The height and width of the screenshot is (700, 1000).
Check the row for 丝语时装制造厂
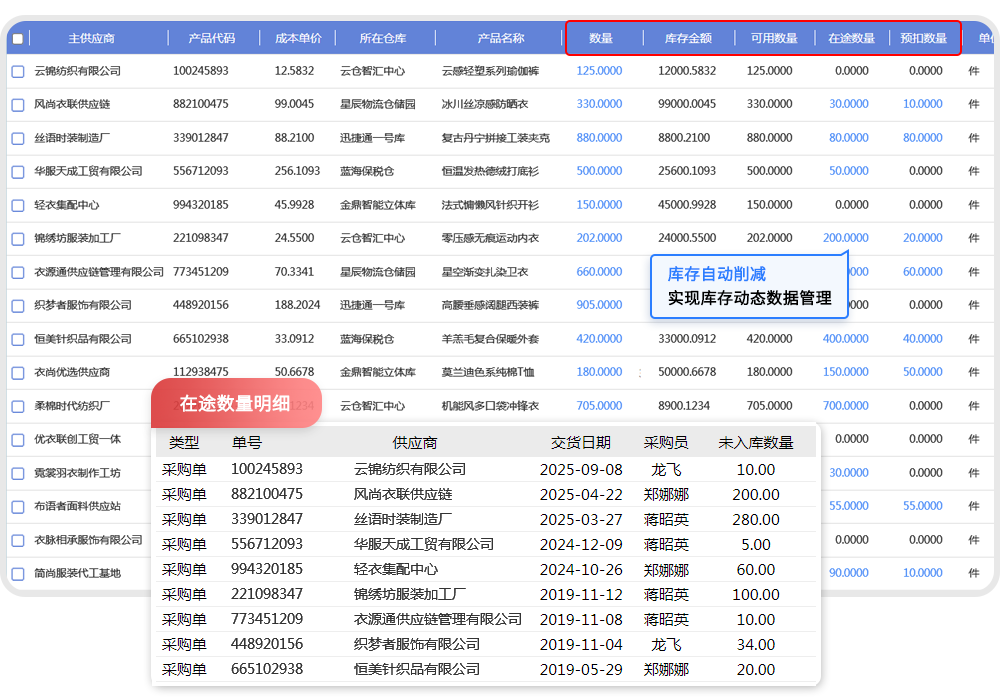click(18, 138)
